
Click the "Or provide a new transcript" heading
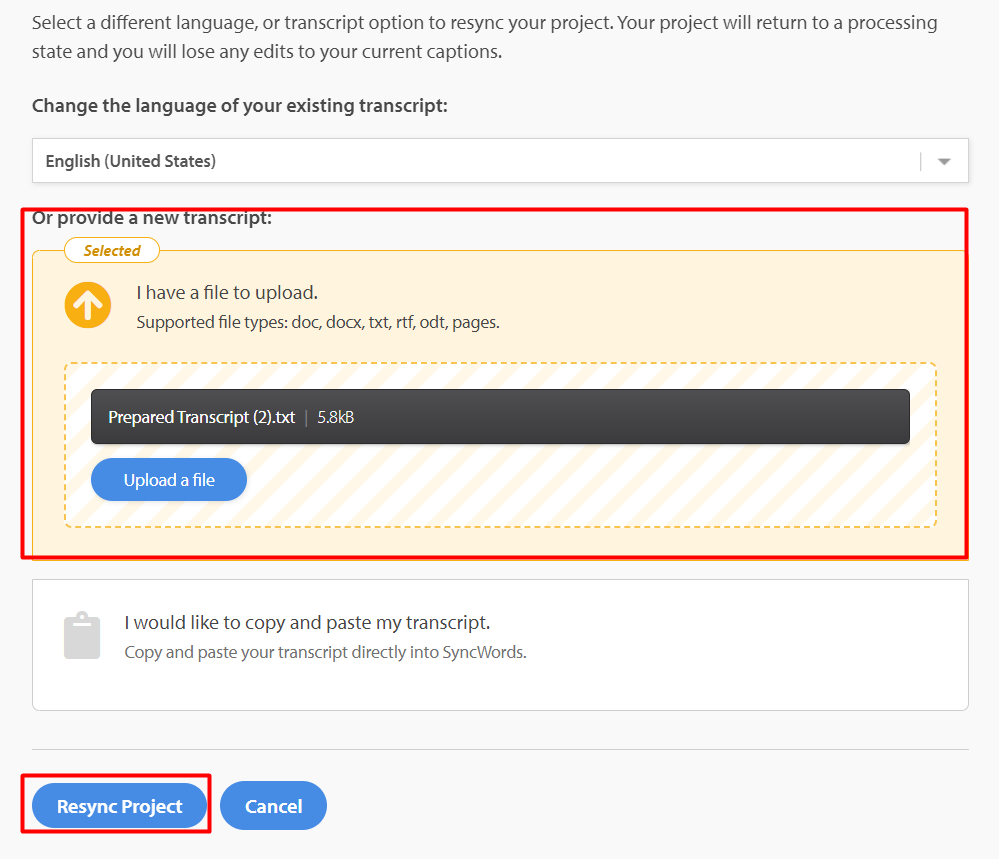tap(152, 218)
